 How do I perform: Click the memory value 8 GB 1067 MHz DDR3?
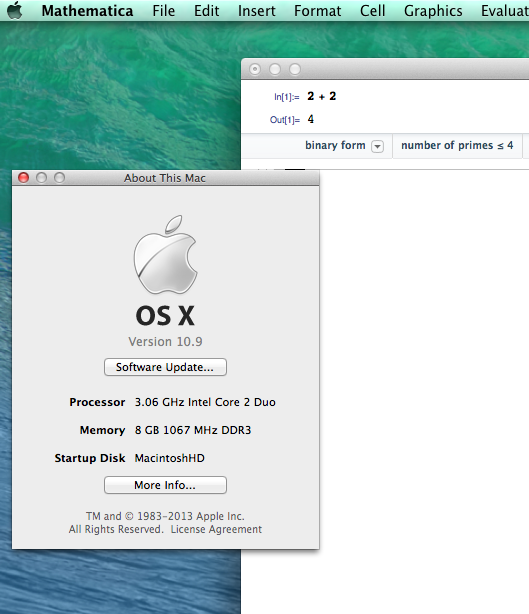click(x=193, y=430)
